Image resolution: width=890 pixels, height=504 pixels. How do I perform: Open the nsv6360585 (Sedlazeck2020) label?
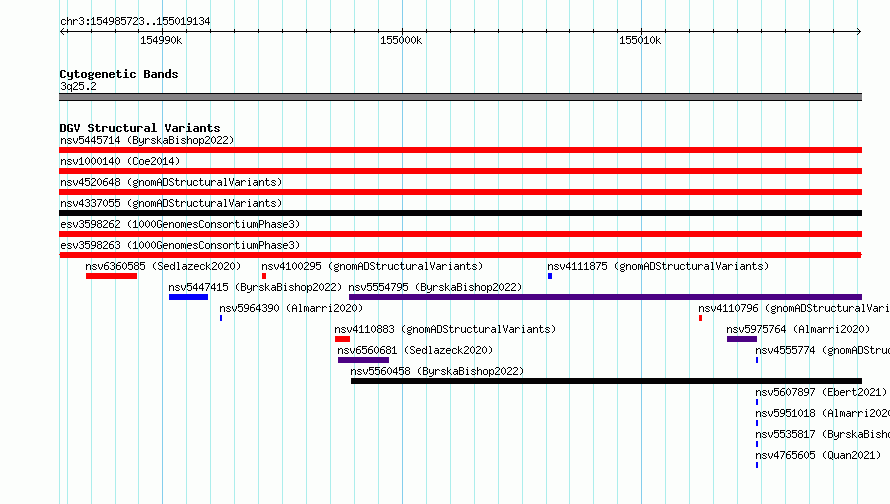[x=163, y=266]
